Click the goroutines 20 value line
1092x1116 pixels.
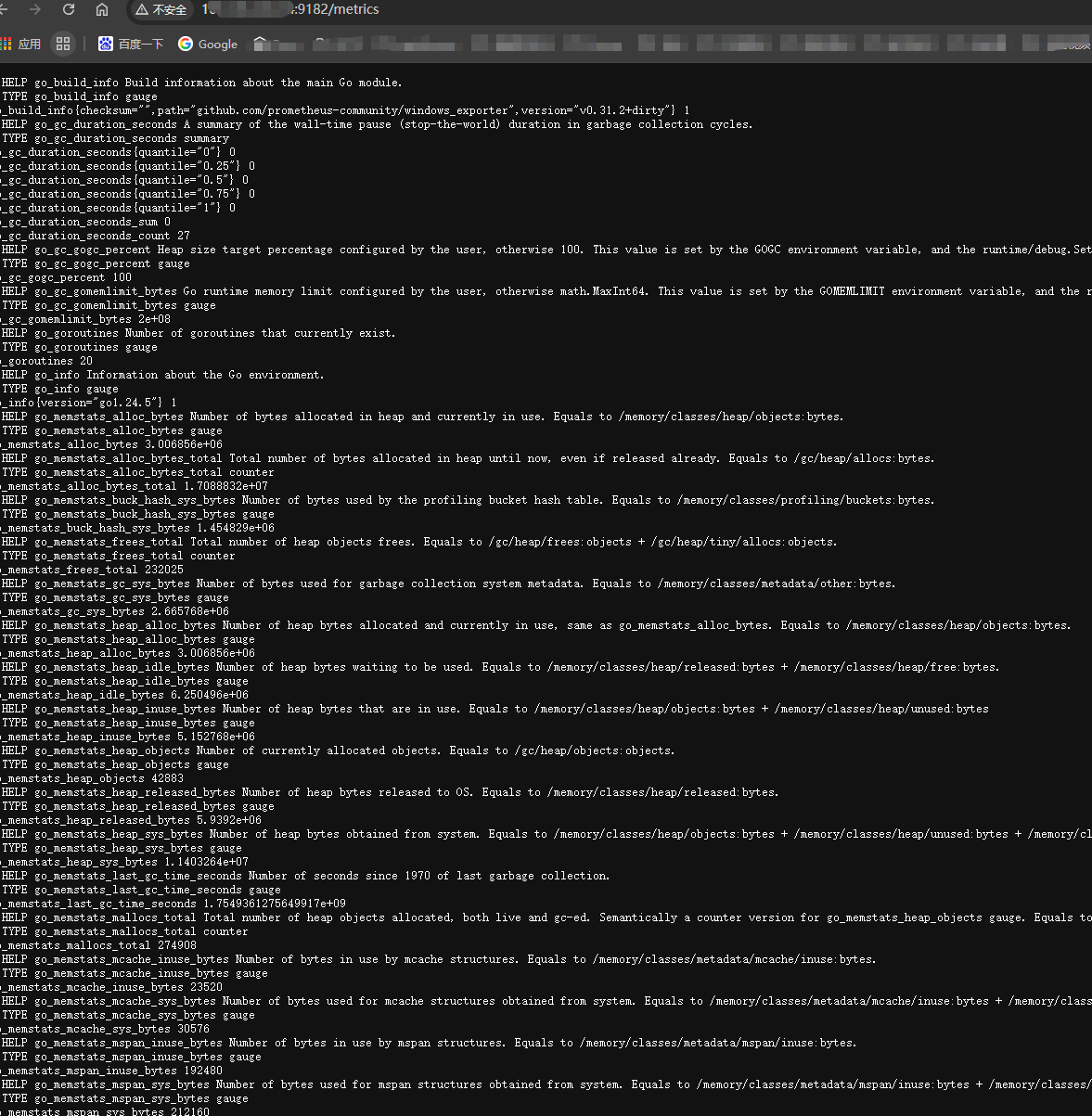[x=46, y=361]
